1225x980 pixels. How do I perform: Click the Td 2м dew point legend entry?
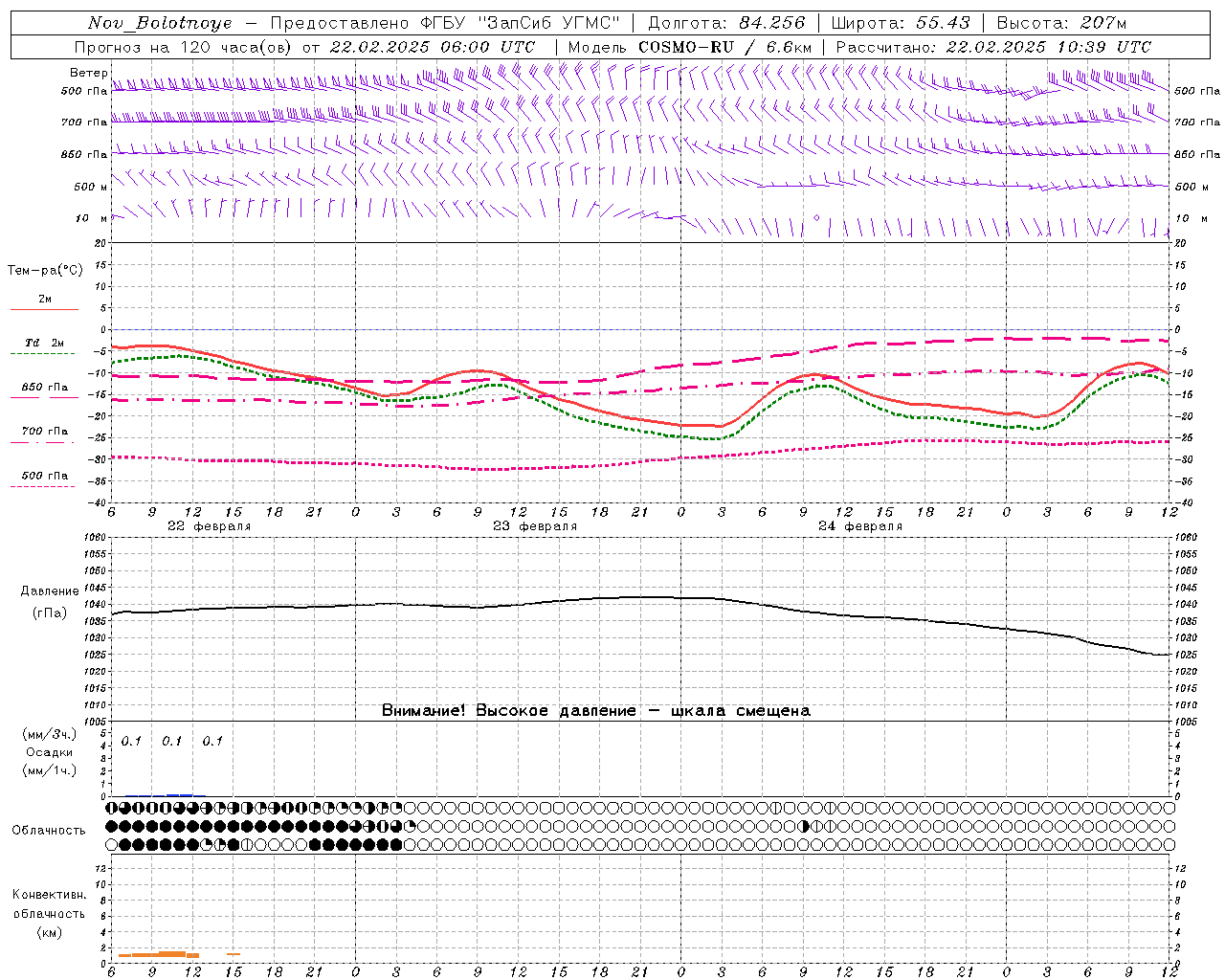[x=44, y=347]
